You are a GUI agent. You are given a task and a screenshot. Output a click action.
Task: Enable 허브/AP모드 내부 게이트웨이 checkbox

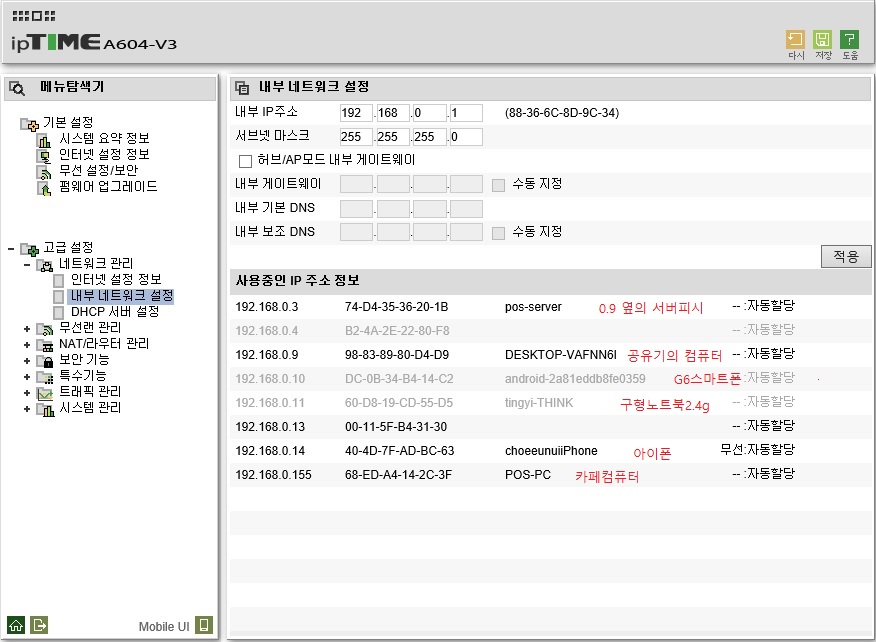(x=245, y=161)
